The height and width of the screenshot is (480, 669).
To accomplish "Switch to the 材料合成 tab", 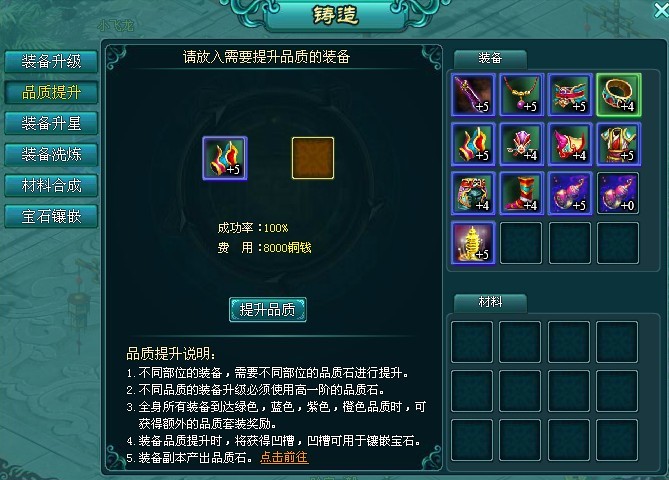I will pos(51,186).
